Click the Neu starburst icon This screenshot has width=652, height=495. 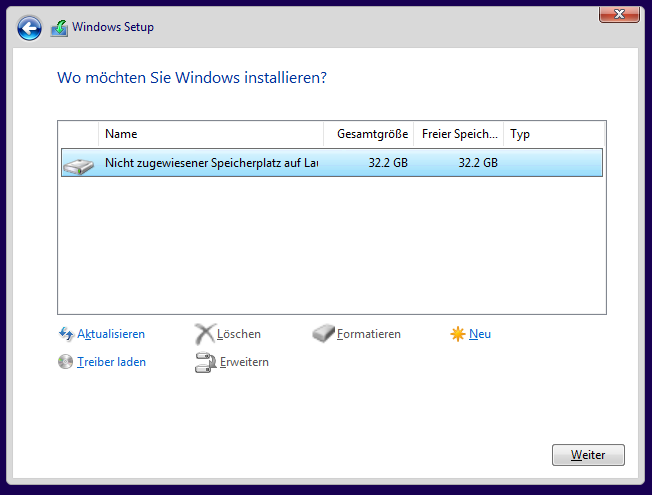pos(457,334)
